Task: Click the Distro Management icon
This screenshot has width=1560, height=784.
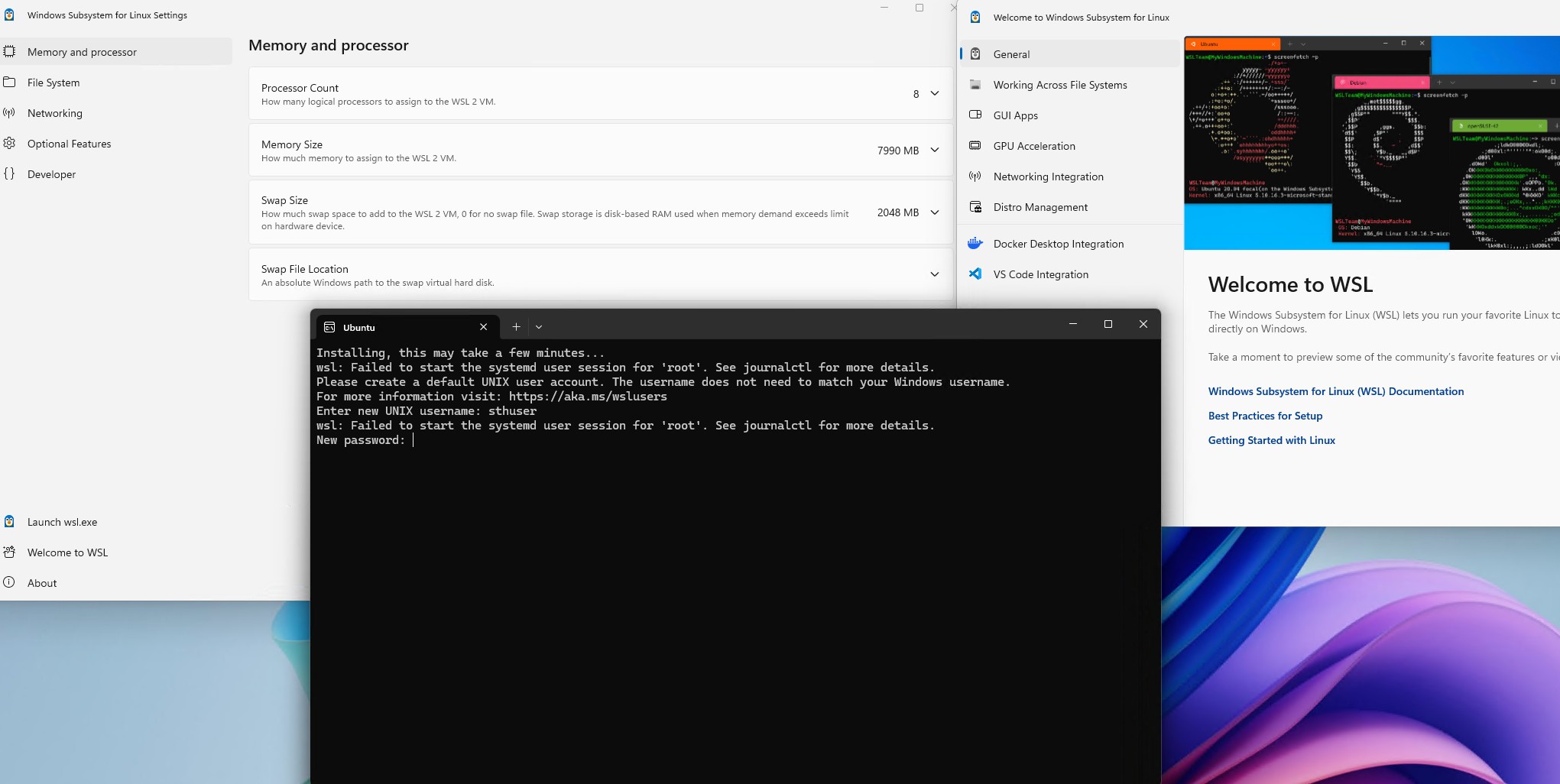Action: [x=975, y=207]
